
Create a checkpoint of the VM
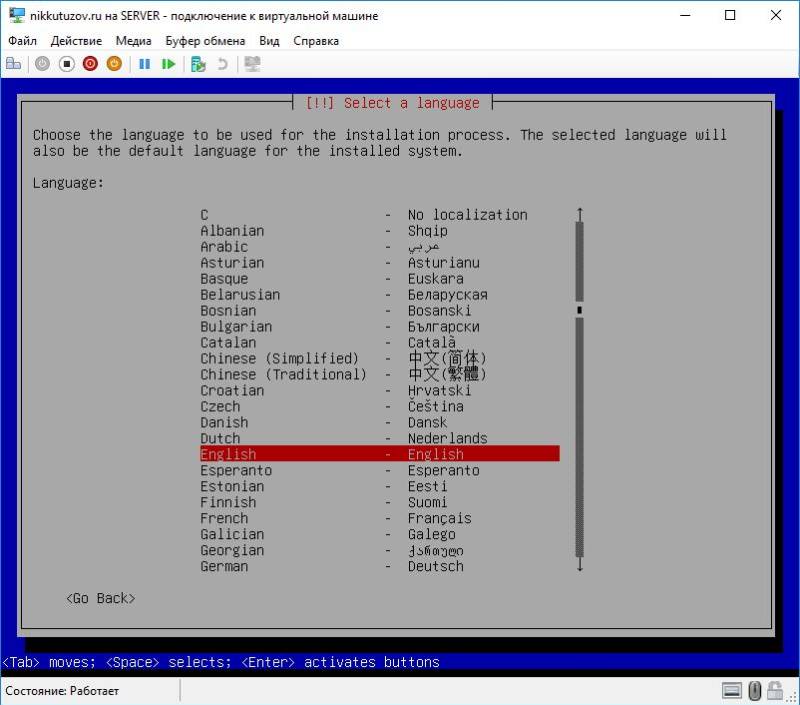(x=196, y=63)
